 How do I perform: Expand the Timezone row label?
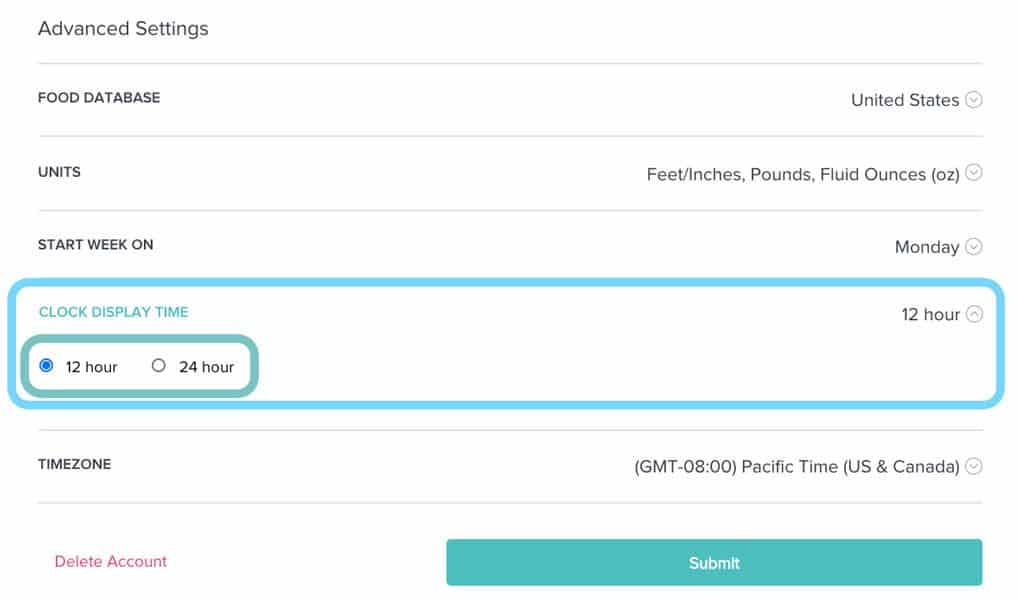tap(74, 465)
